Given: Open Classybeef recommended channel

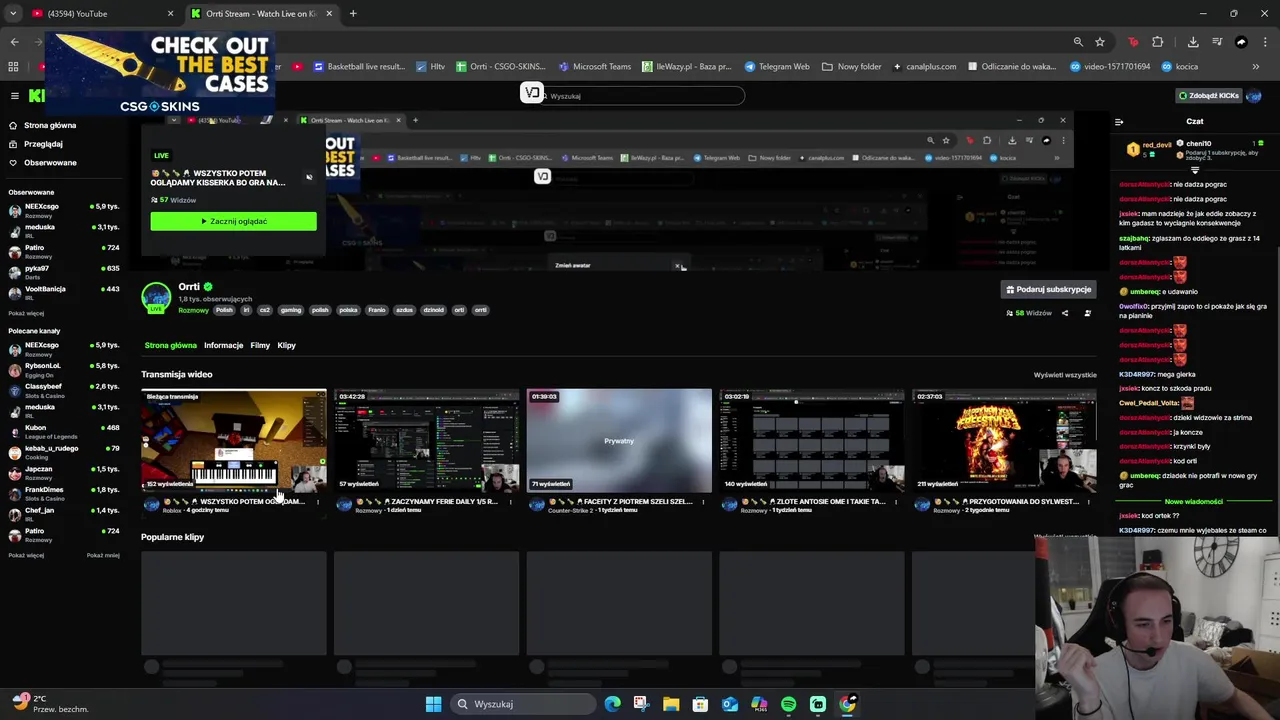Looking at the screenshot, I should click(x=64, y=390).
